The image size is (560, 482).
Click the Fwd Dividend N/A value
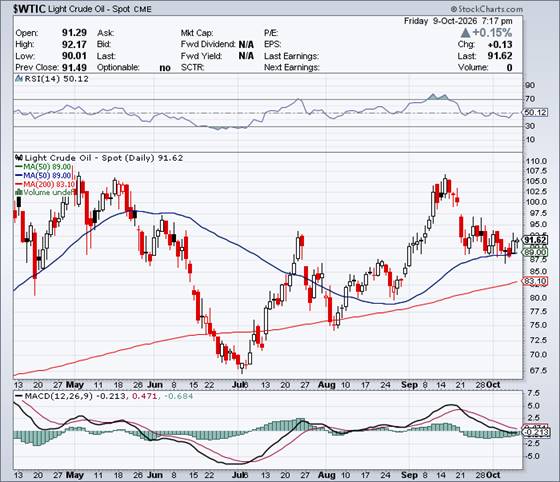click(246, 45)
